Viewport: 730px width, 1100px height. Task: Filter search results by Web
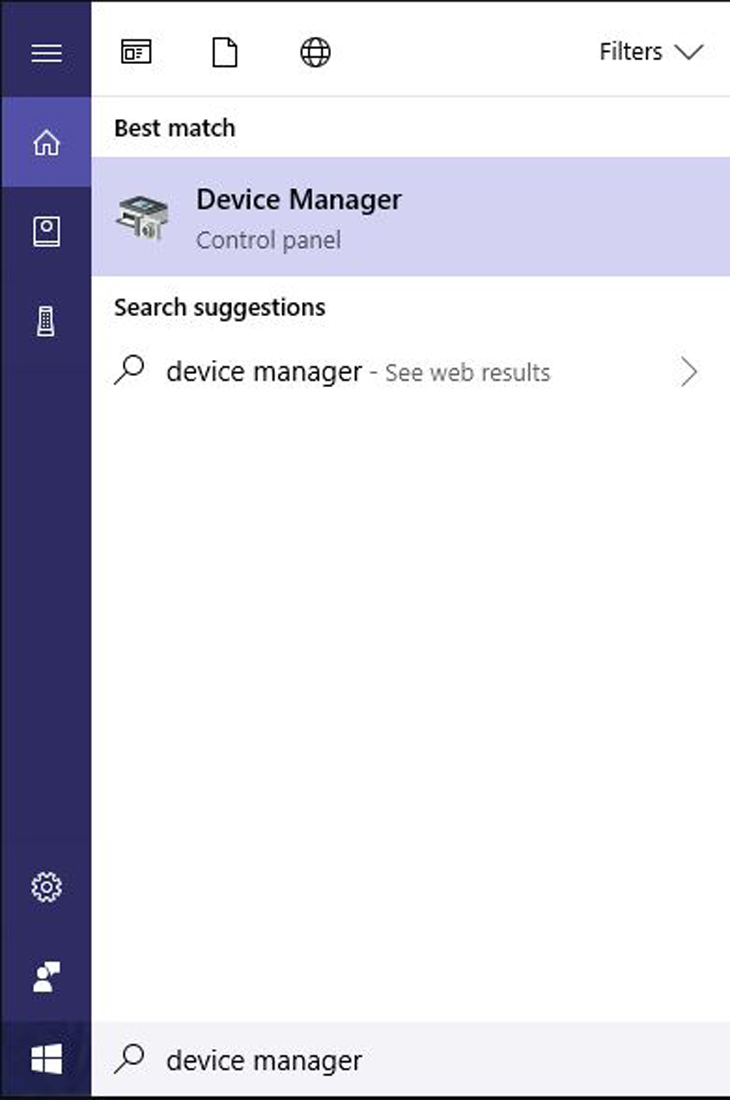click(315, 52)
